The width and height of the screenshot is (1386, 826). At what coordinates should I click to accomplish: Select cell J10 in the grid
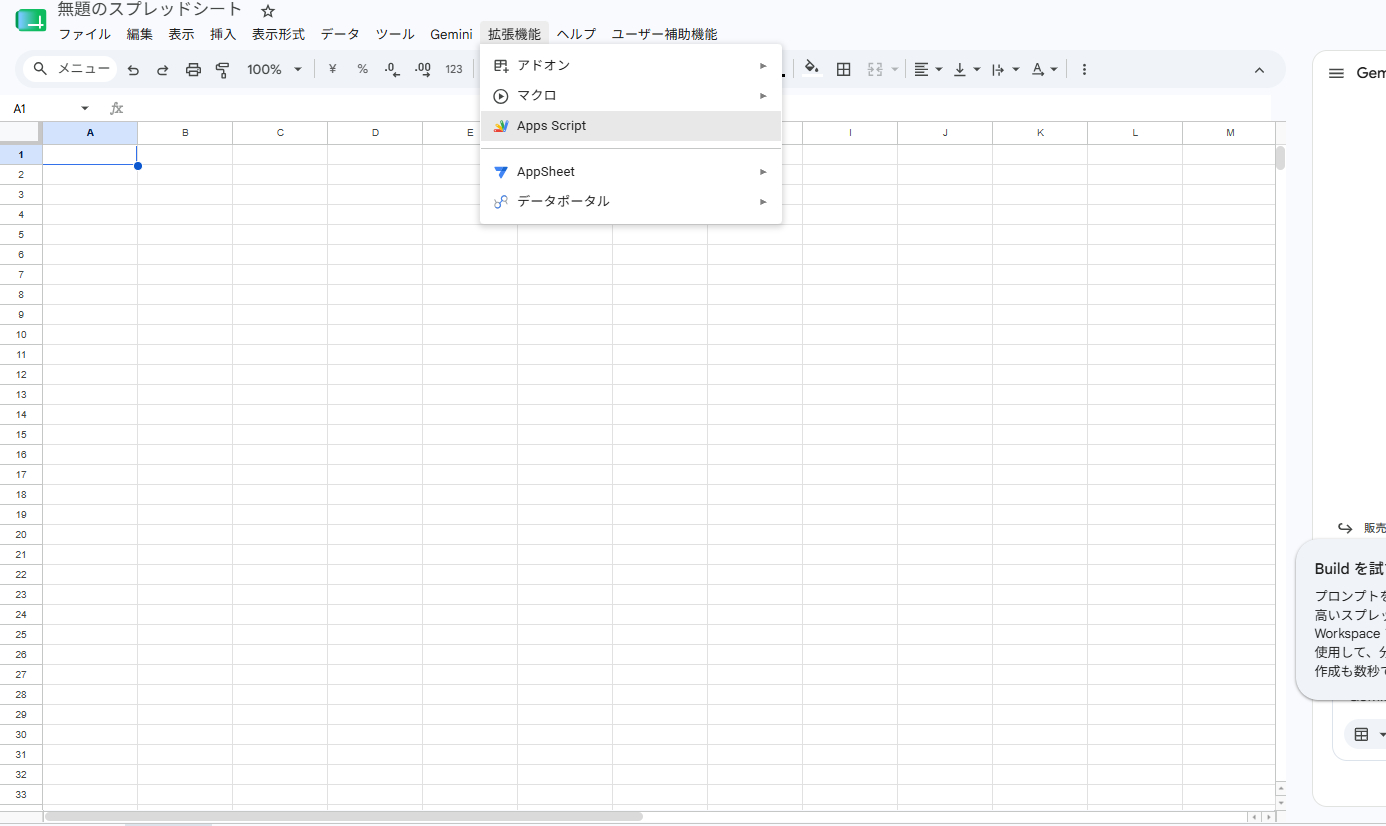point(945,334)
